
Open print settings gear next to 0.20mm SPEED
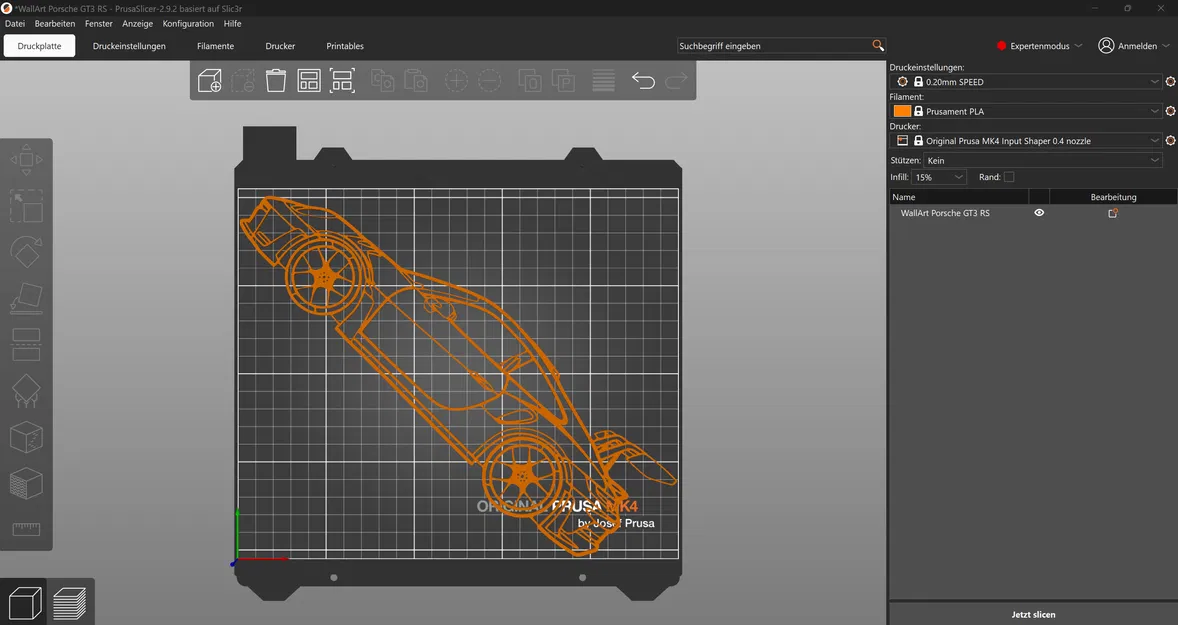1170,81
